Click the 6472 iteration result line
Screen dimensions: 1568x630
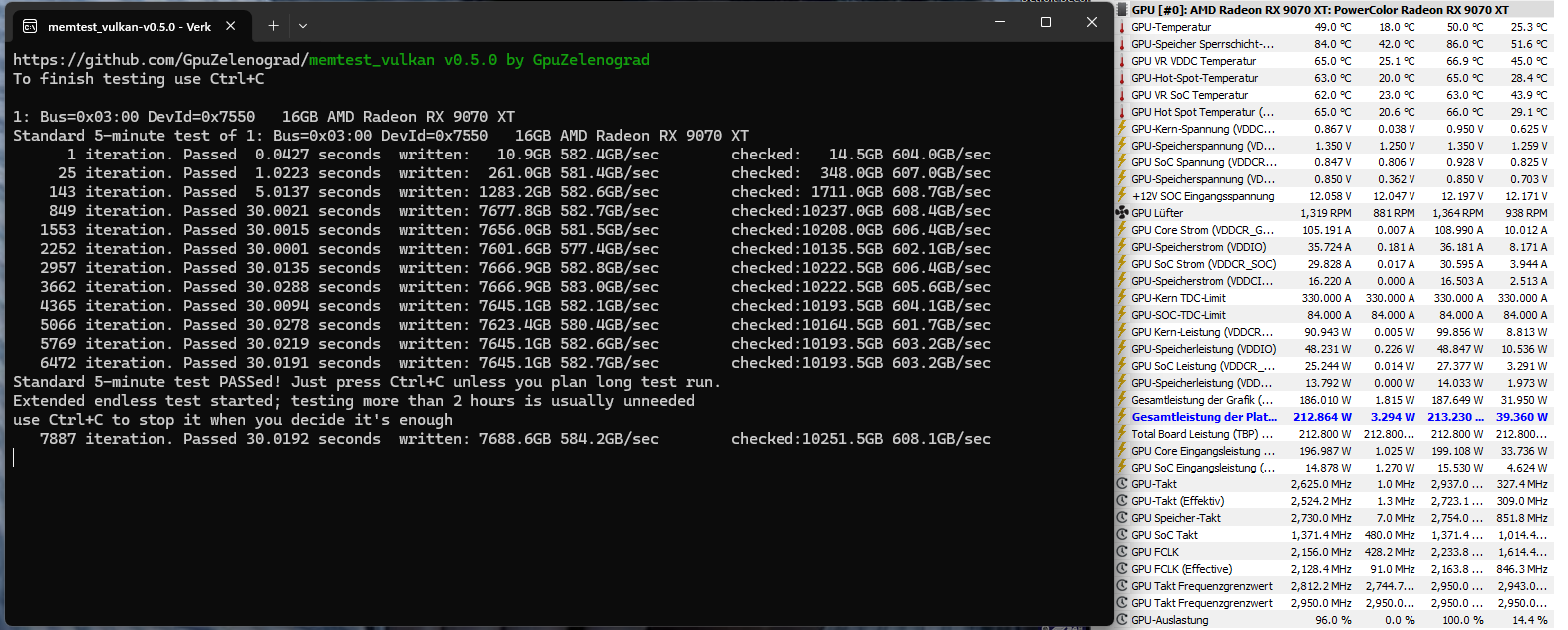pyautogui.click(x=514, y=363)
